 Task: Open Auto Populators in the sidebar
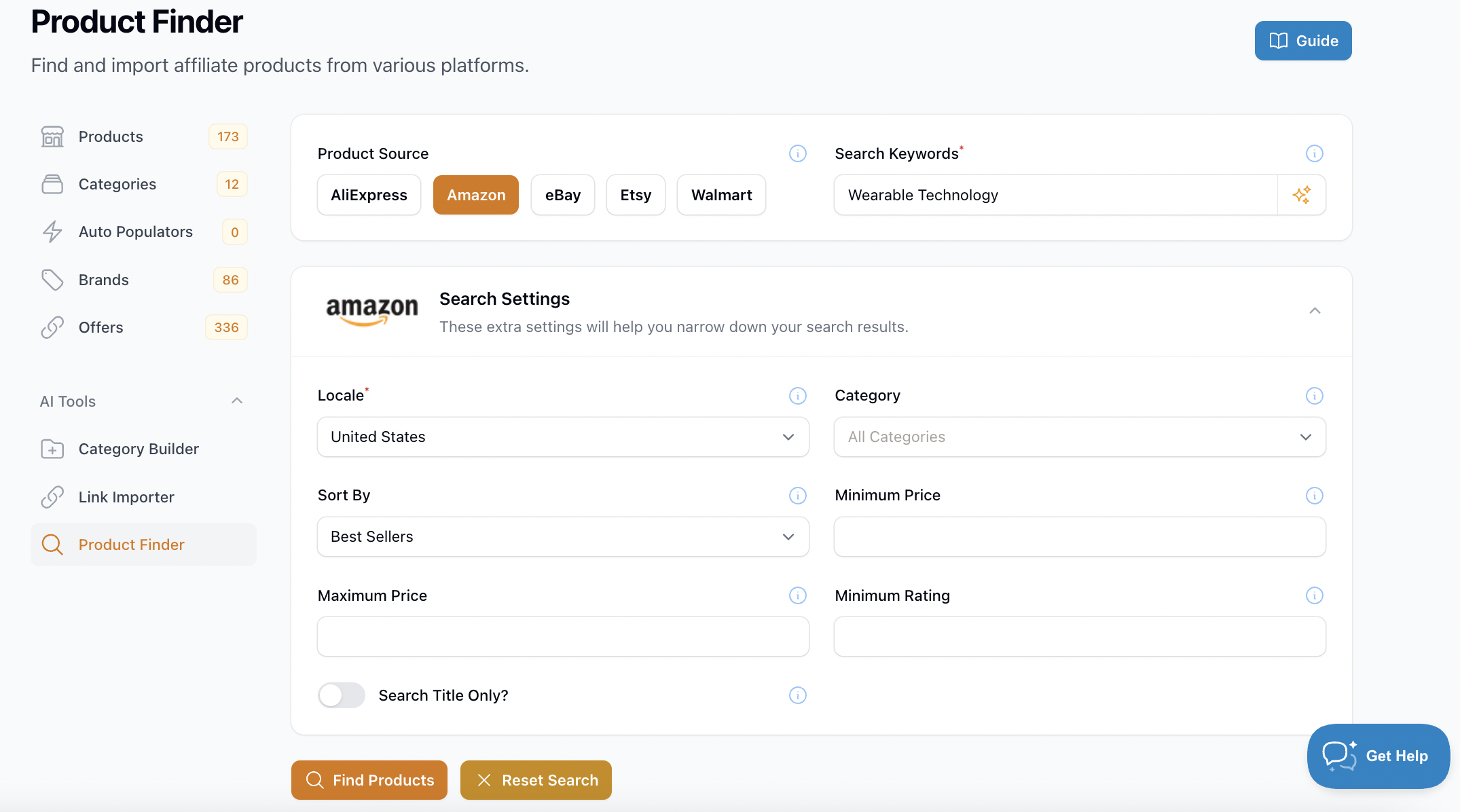click(136, 232)
